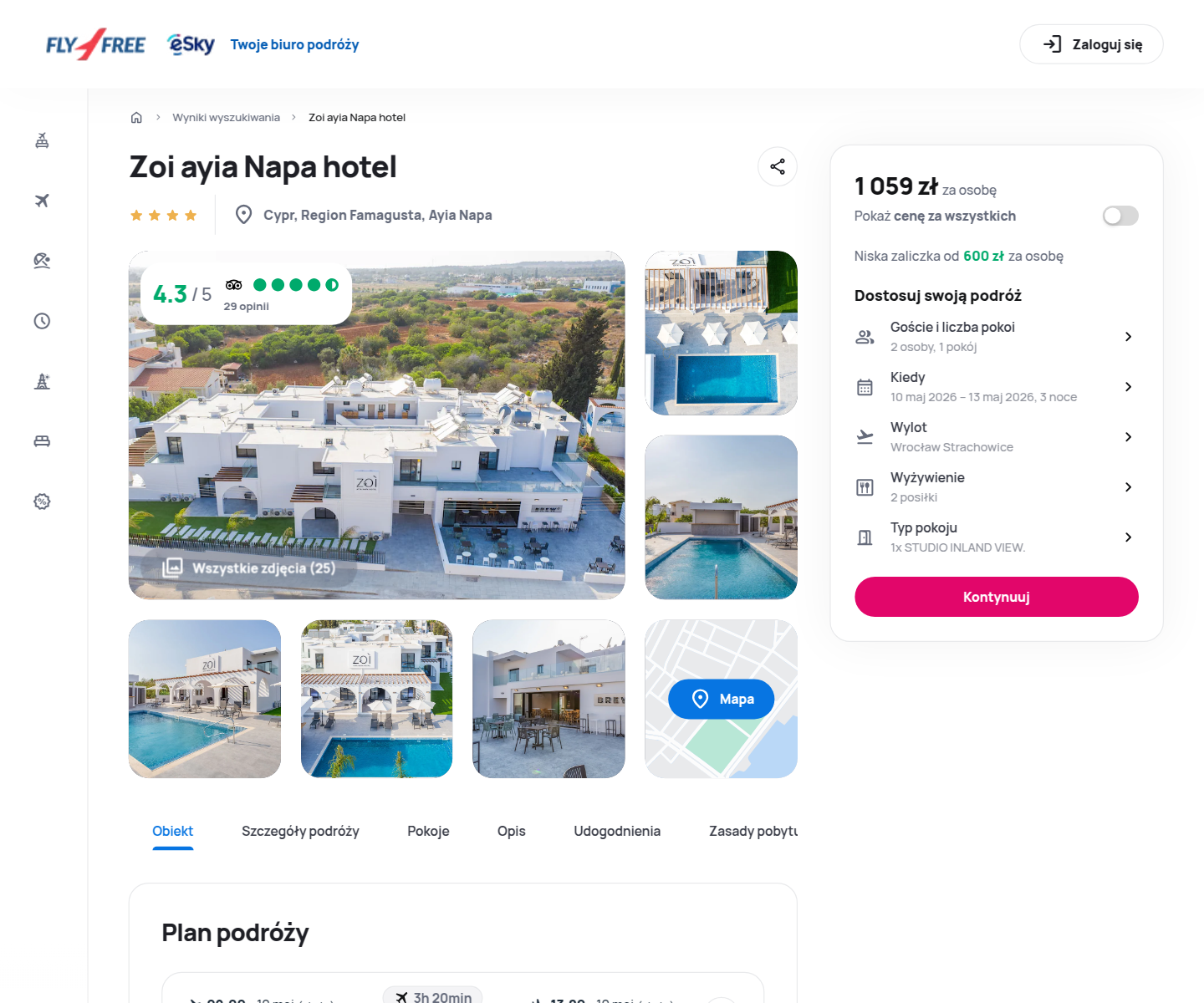Expand Typ pokoju room type option

click(996, 537)
